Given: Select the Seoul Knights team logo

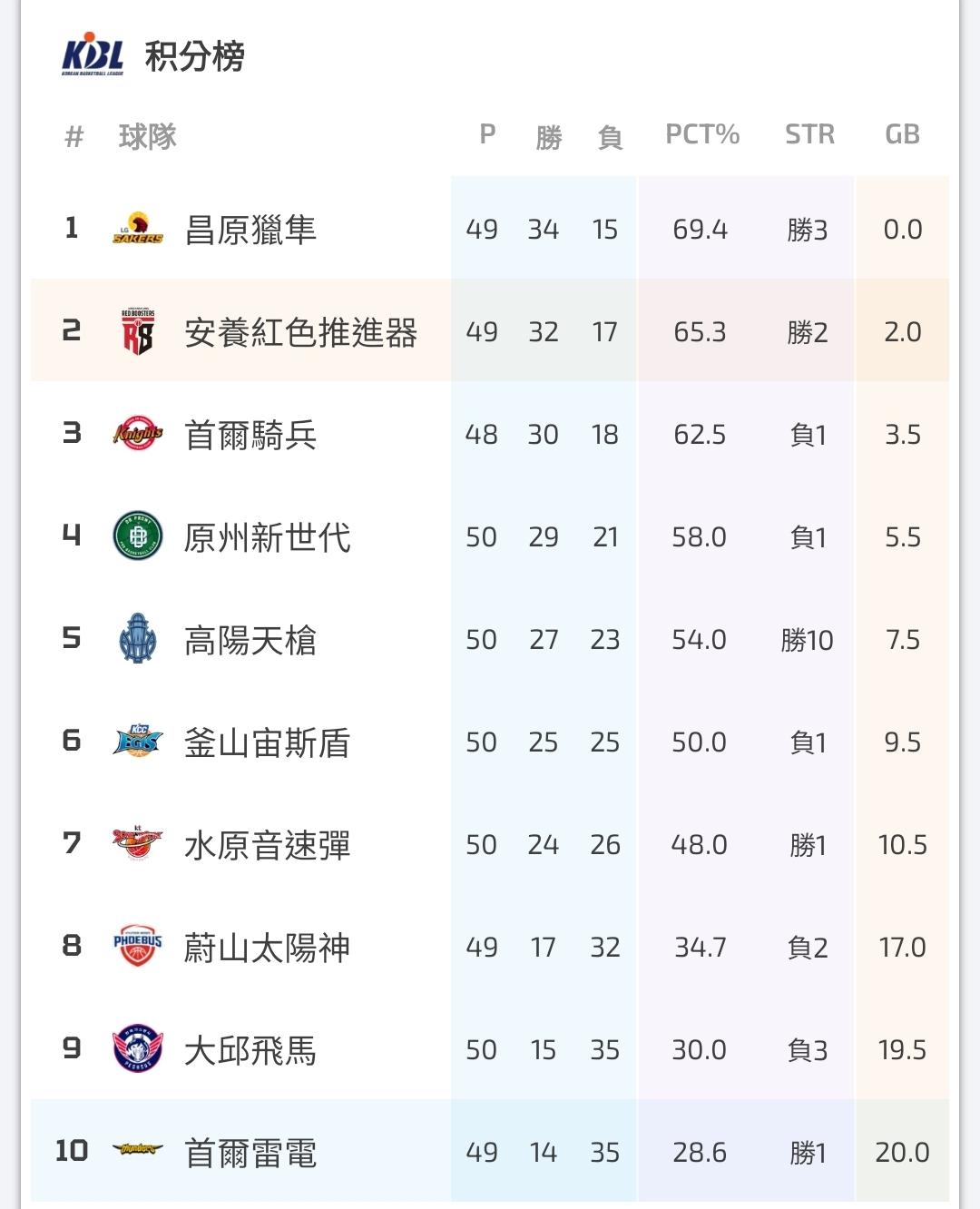Looking at the screenshot, I should 138,434.
